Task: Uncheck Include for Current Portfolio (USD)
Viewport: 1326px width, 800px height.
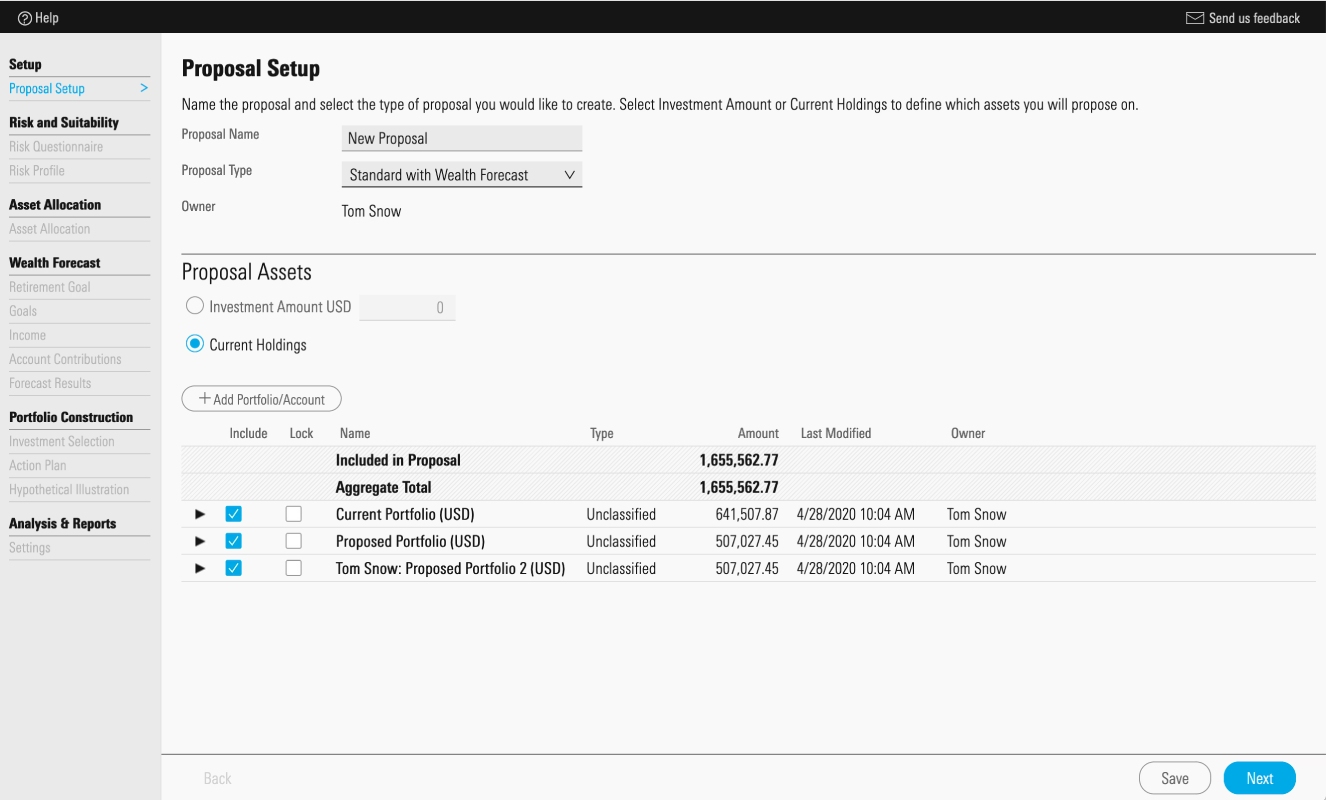Action: (234, 514)
